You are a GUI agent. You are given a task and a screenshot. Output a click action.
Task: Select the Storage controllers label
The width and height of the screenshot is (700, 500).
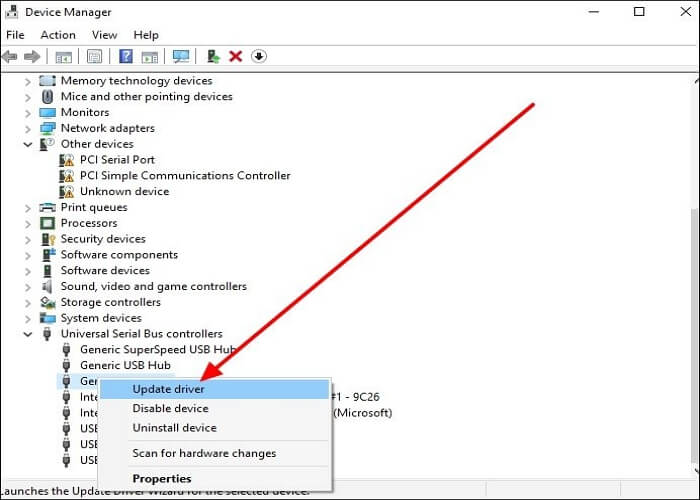coord(111,302)
